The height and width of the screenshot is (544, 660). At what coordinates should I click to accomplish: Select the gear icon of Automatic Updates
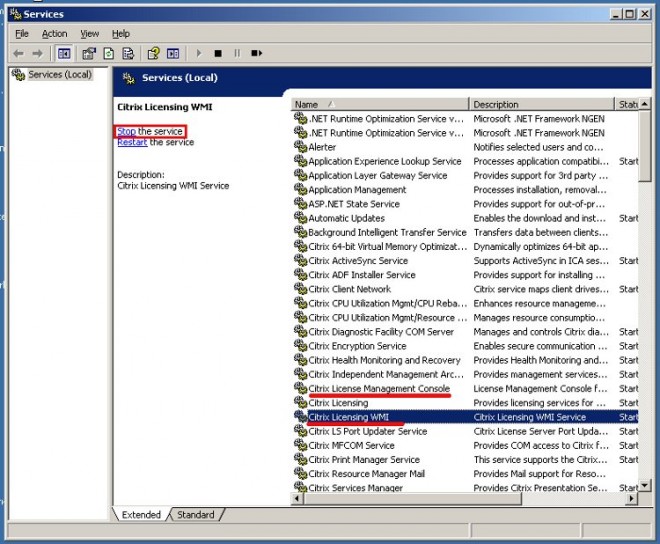[301, 217]
